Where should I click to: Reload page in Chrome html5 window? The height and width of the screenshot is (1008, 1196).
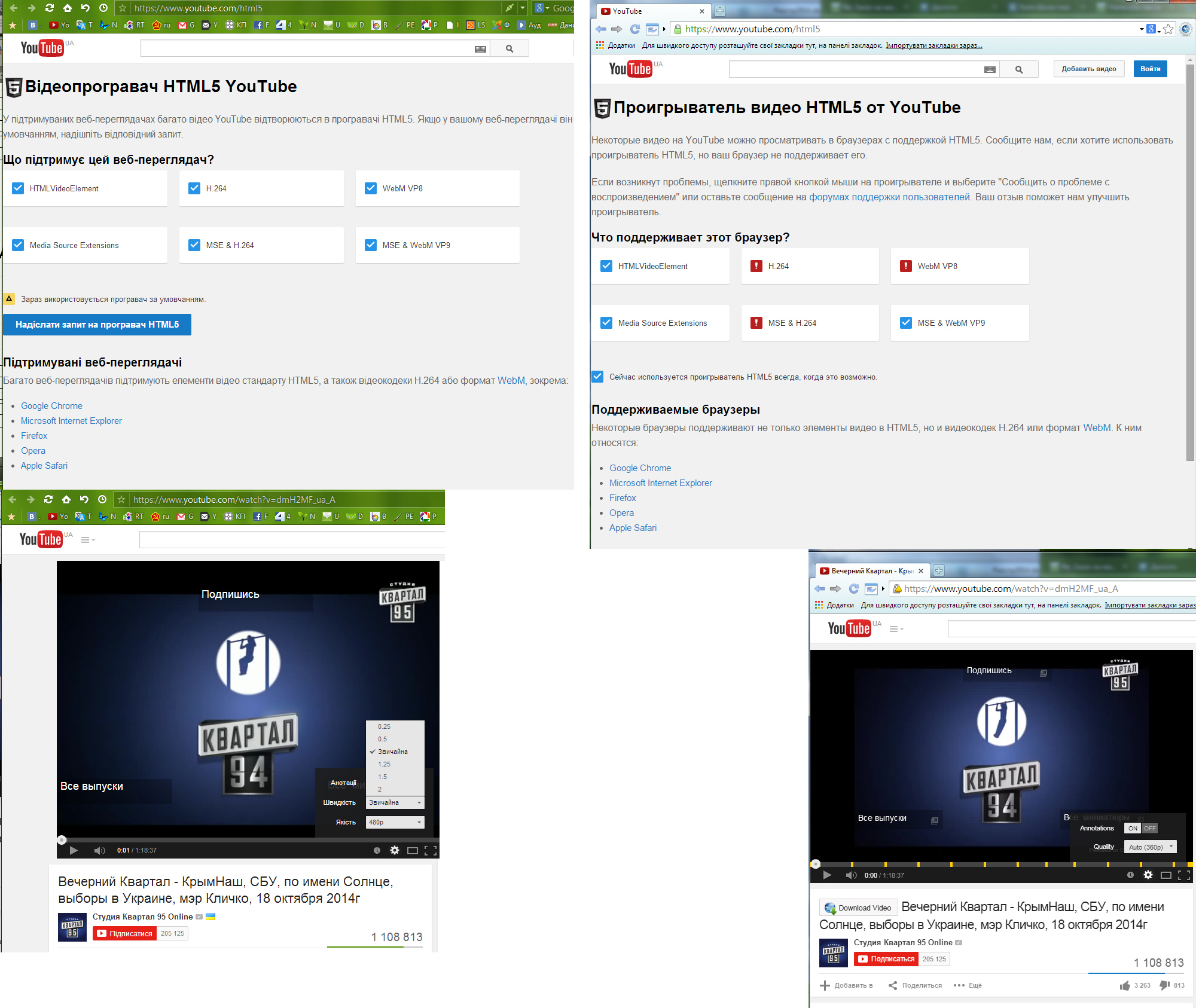click(635, 29)
